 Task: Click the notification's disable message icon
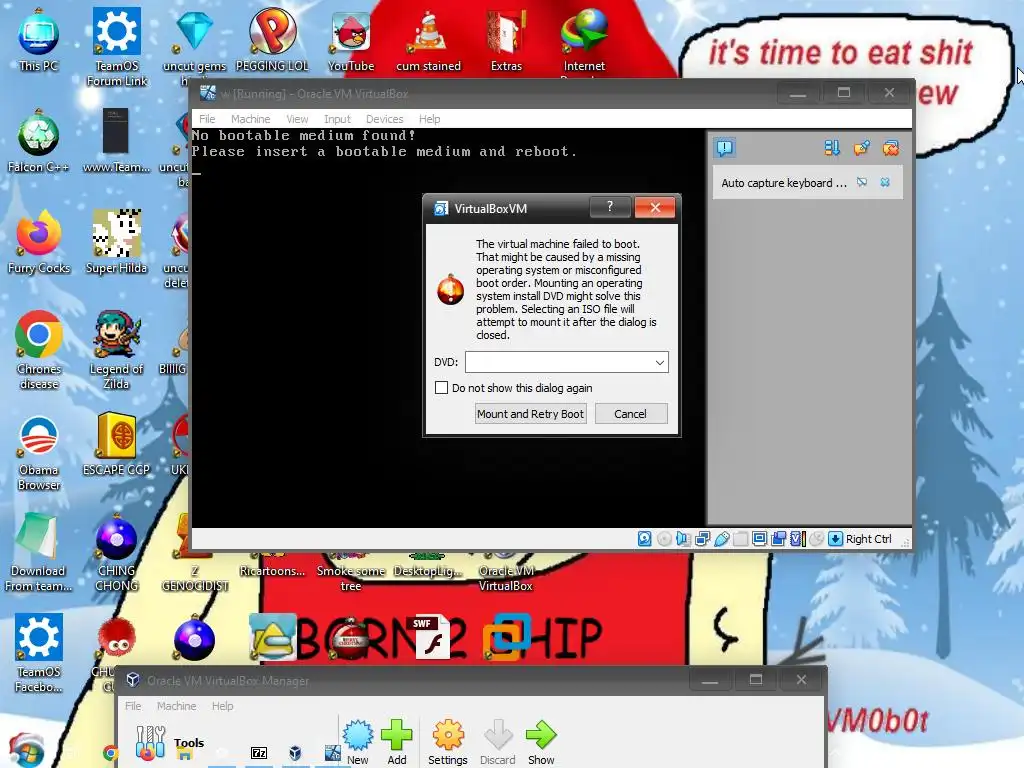(x=862, y=182)
